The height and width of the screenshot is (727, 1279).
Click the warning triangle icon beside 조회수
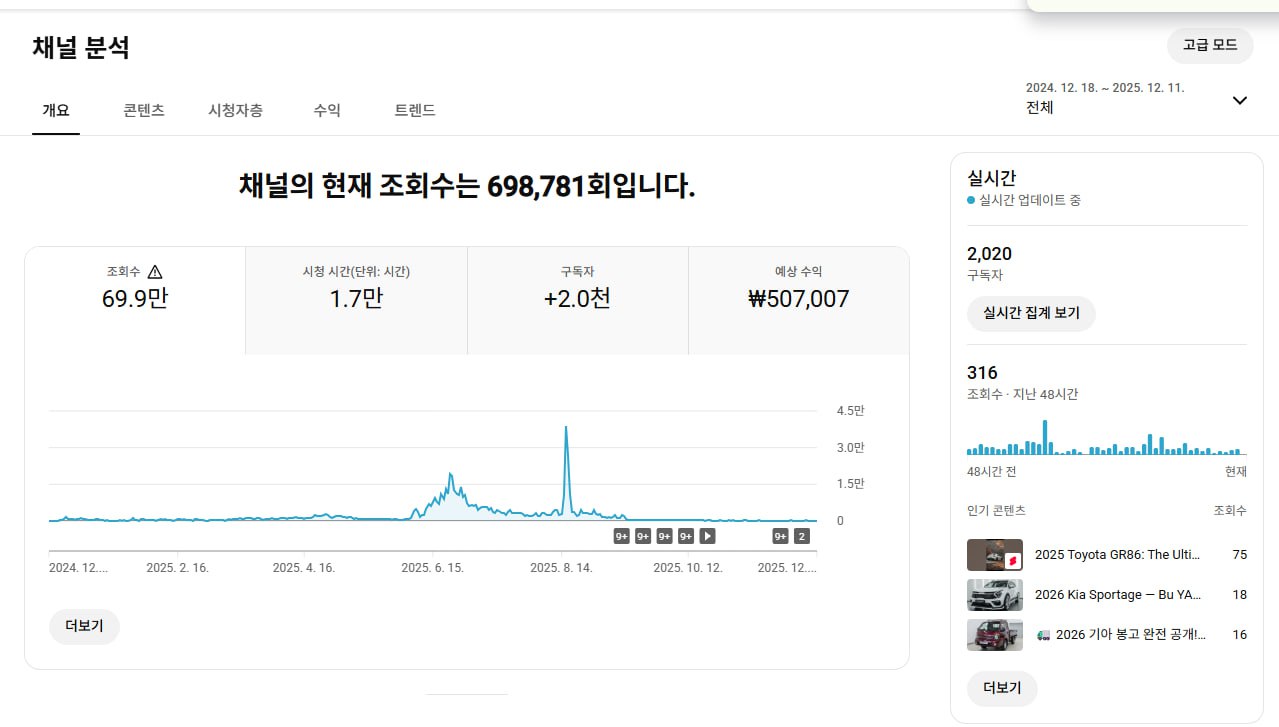tap(155, 272)
